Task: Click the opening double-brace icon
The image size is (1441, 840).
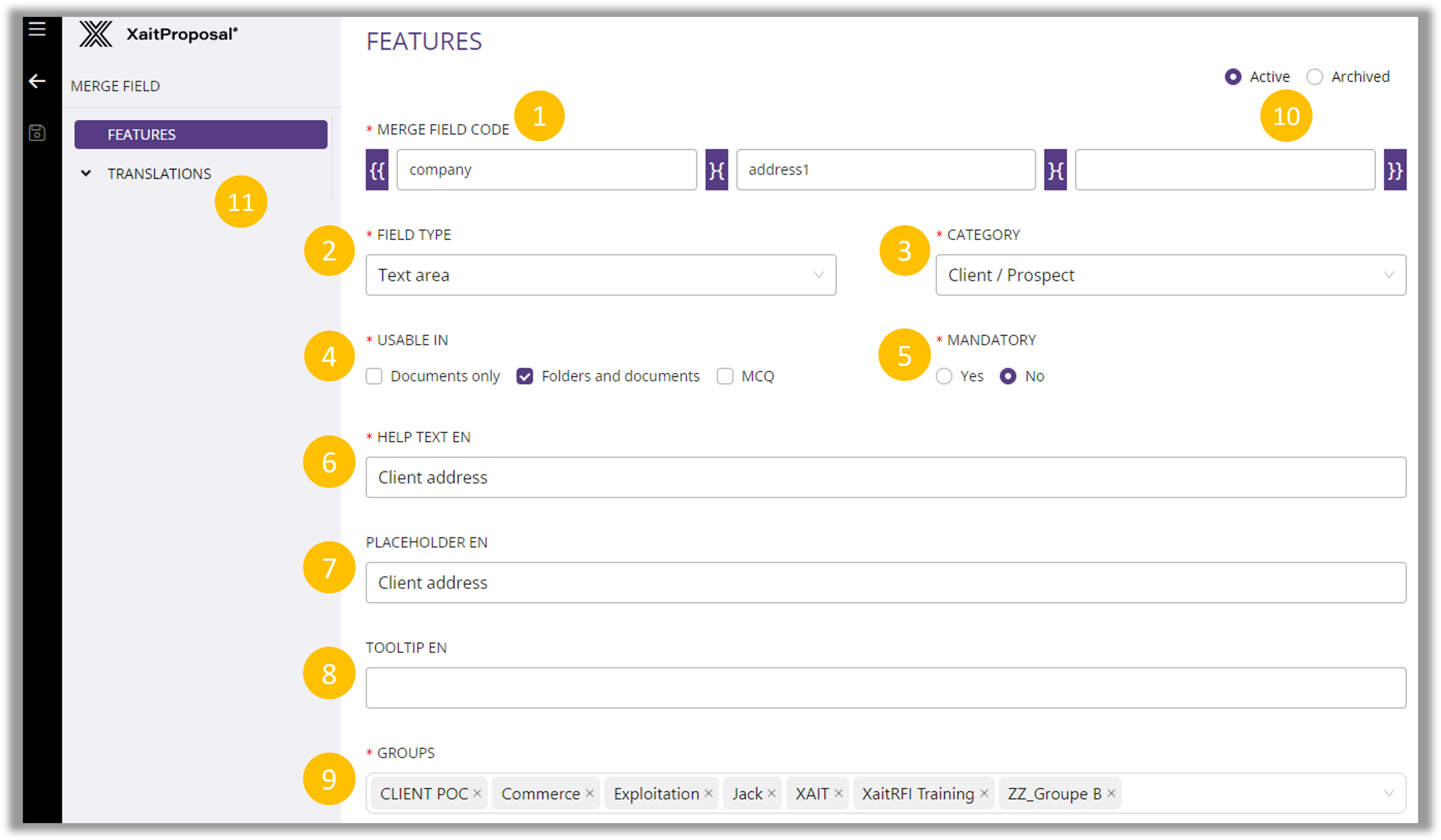Action: 377,170
